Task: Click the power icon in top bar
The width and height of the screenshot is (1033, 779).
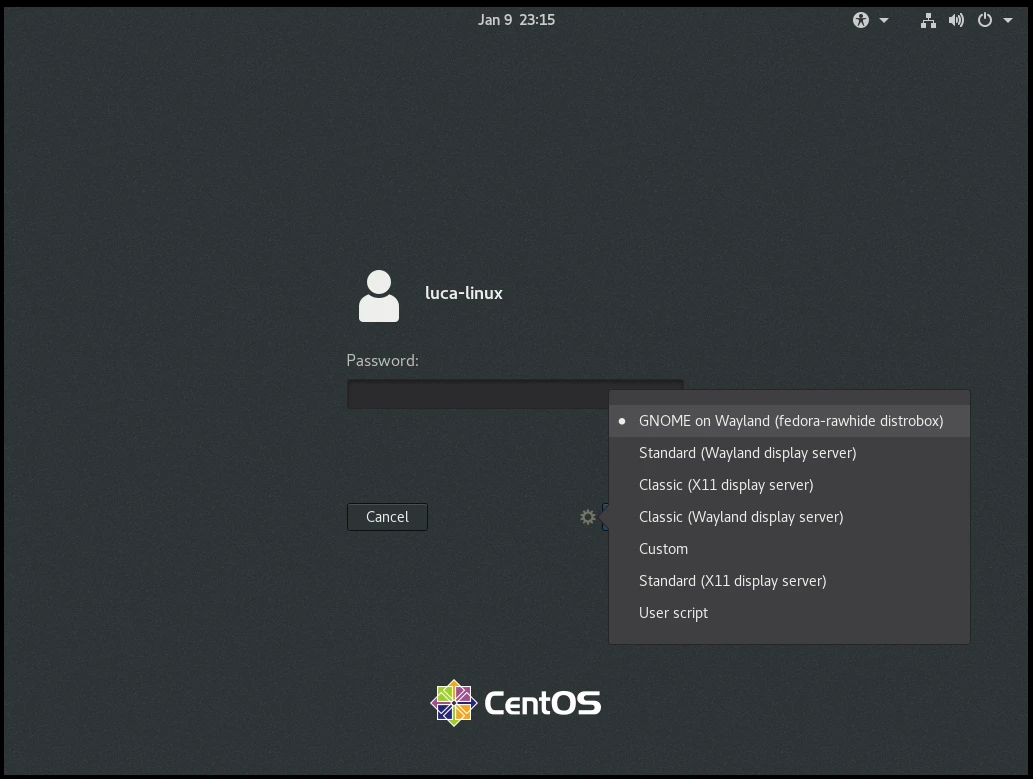Action: pos(985,20)
